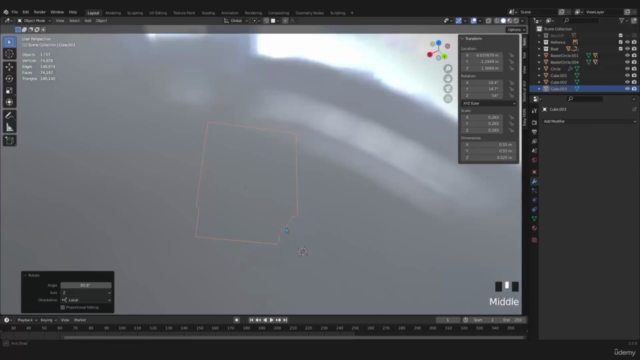This screenshot has height=360, width=640.
Task: Switch to the Sculpting workspace tab
Action: (135, 13)
